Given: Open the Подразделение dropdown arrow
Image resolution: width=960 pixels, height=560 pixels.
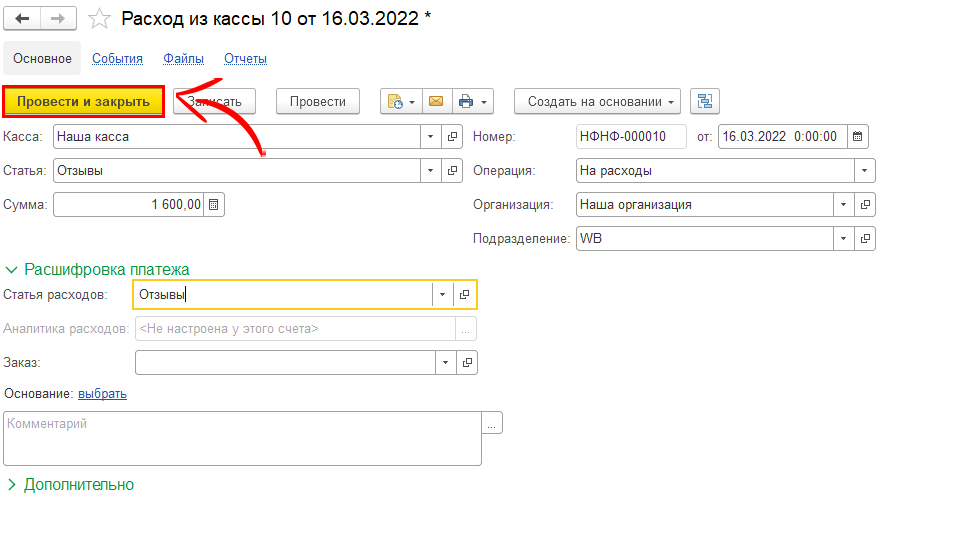Looking at the screenshot, I should (x=844, y=239).
